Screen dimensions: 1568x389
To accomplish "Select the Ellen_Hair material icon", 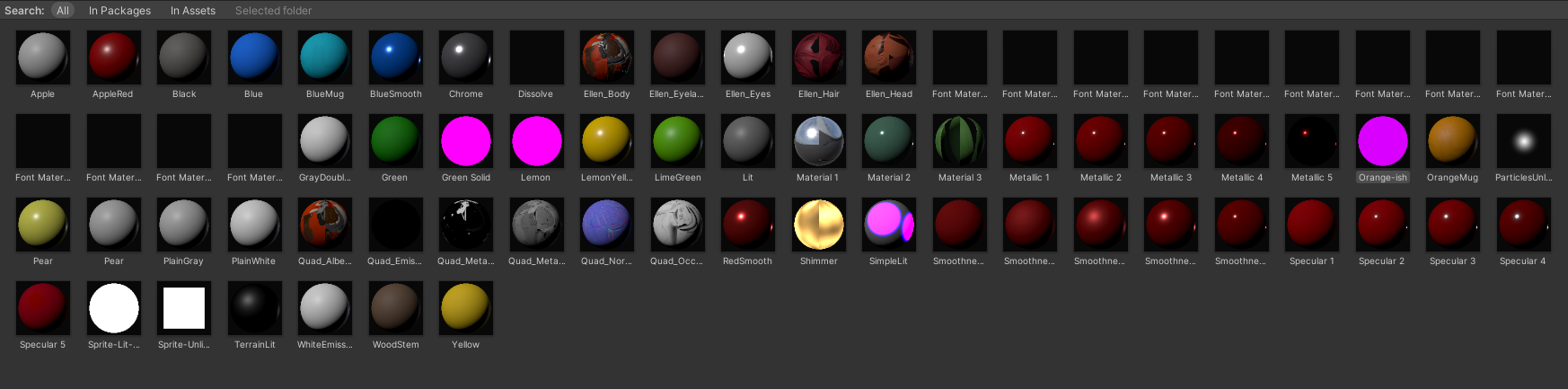I will [x=818, y=57].
